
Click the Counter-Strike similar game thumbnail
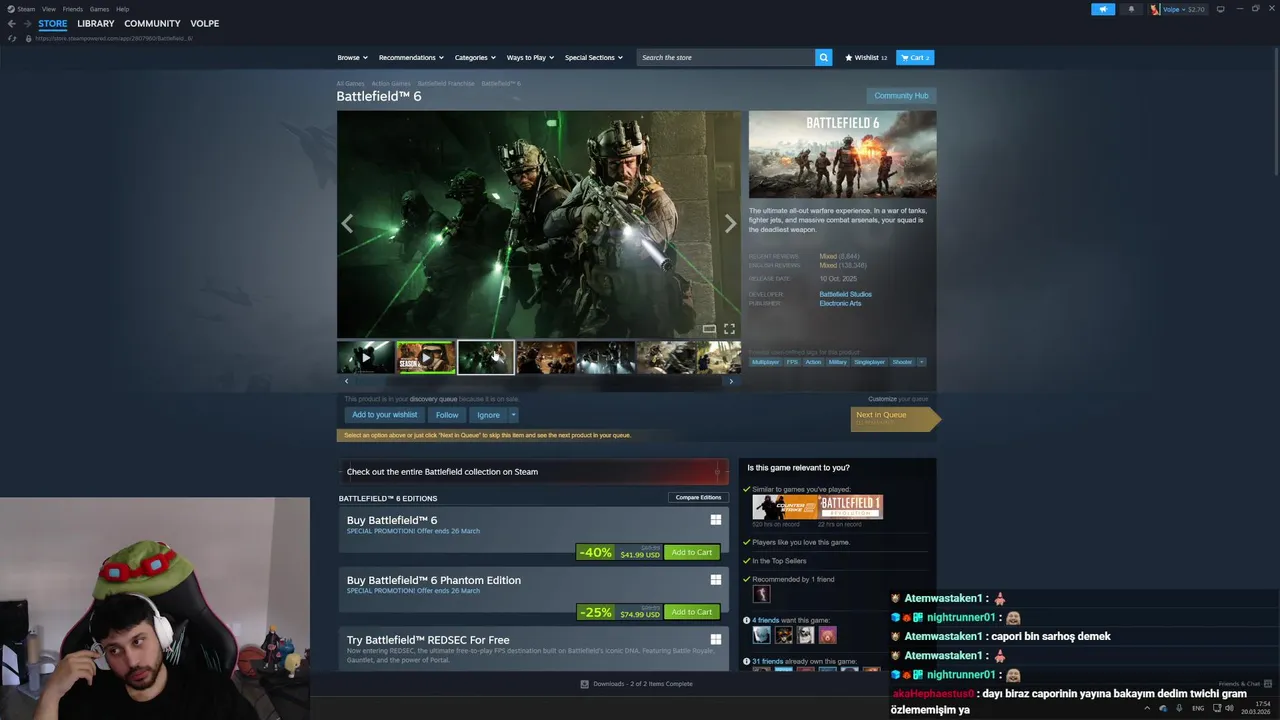[785, 507]
